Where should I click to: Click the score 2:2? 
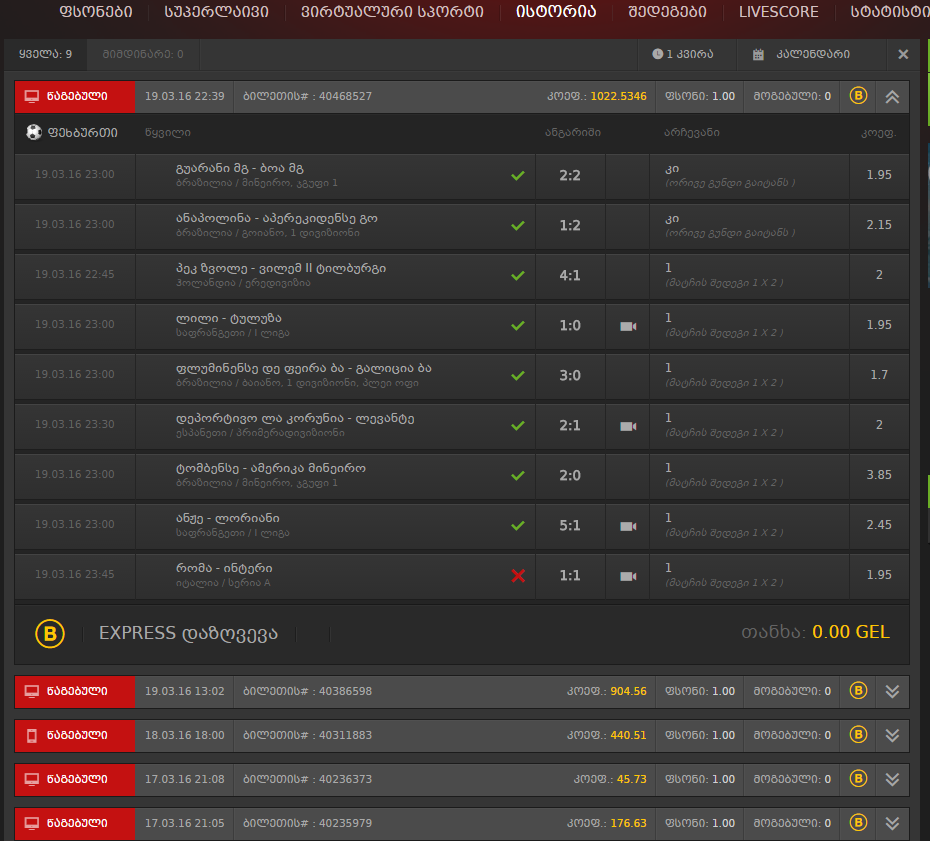pyautogui.click(x=570, y=176)
